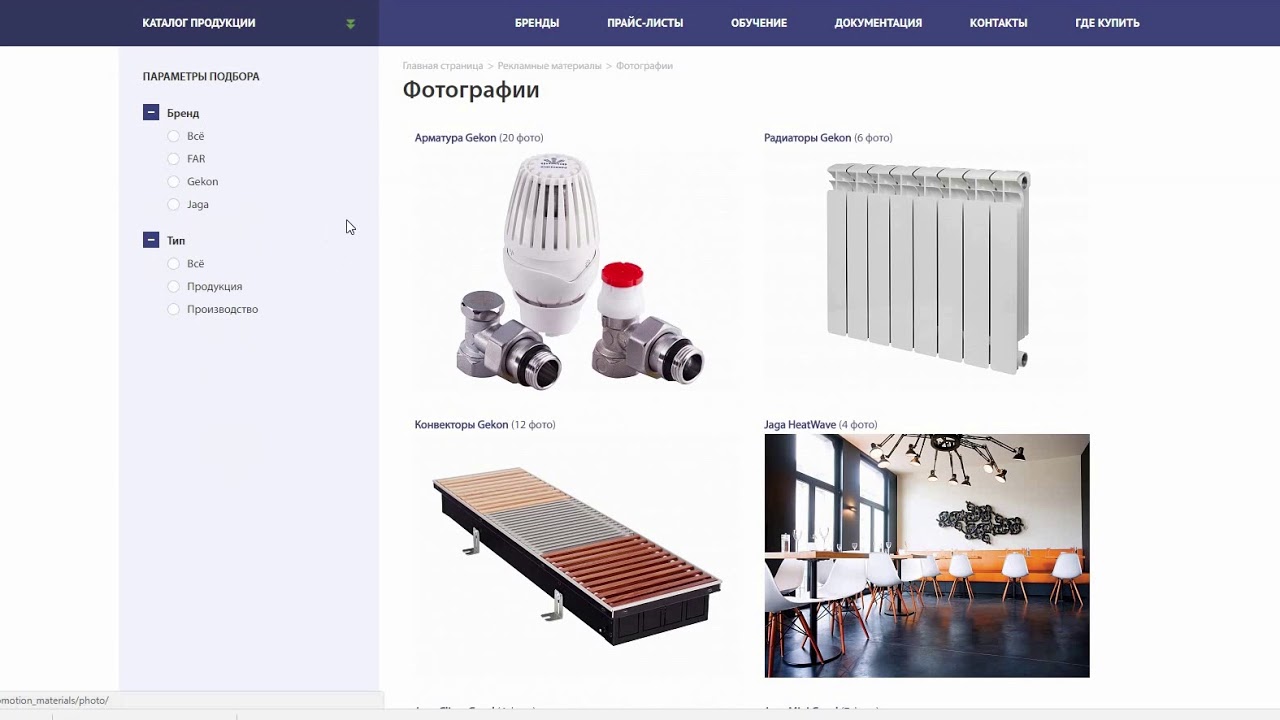Screen dimensions: 1280x720
Task: Open the cafe interior photo thumbnail
Action: coord(927,556)
